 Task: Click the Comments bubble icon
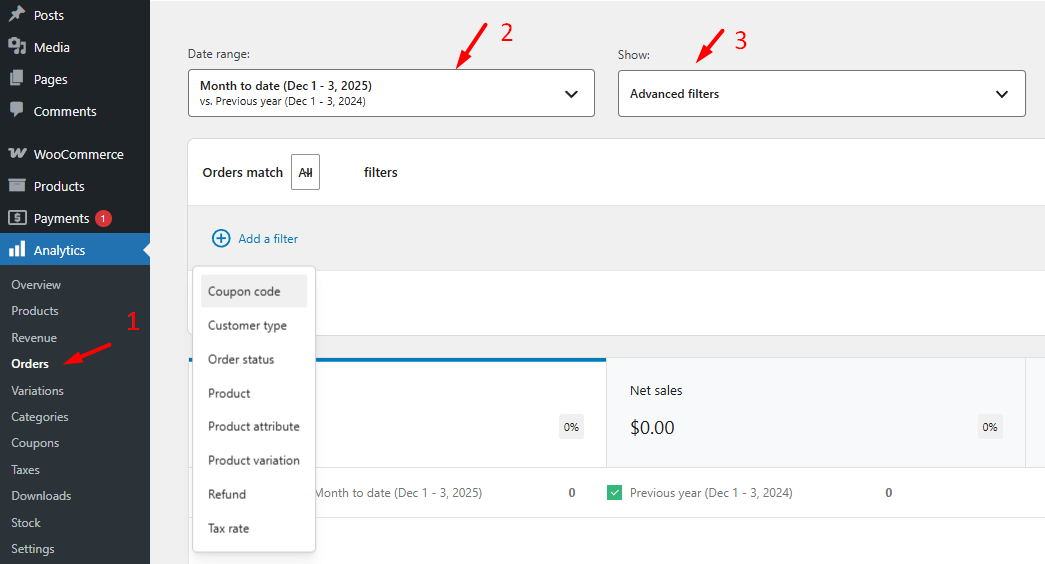(17, 111)
